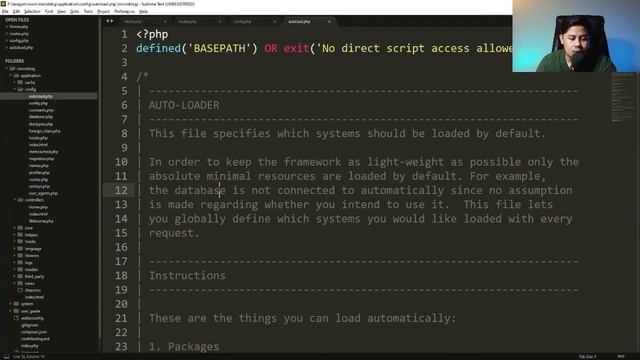640x360 pixels.
Task: Open the File menu
Action: click(x=5, y=11)
